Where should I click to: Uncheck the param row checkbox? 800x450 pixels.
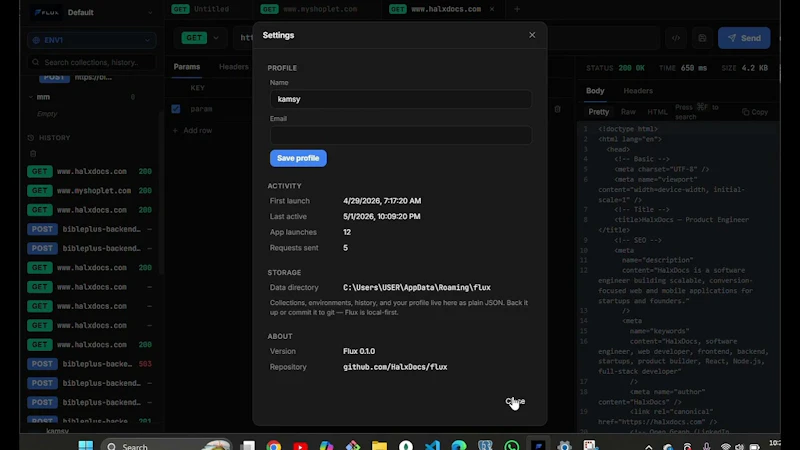[176, 109]
